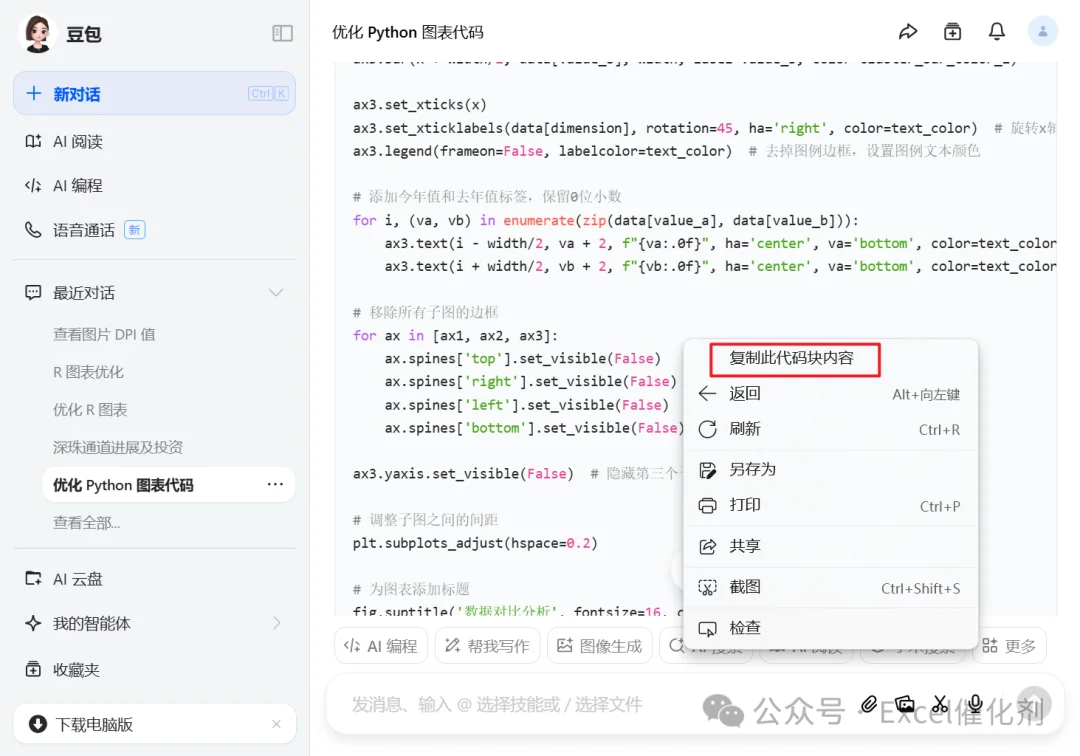The width and height of the screenshot is (1080, 756).
Task: Start a 新对话
Action: coord(154,94)
